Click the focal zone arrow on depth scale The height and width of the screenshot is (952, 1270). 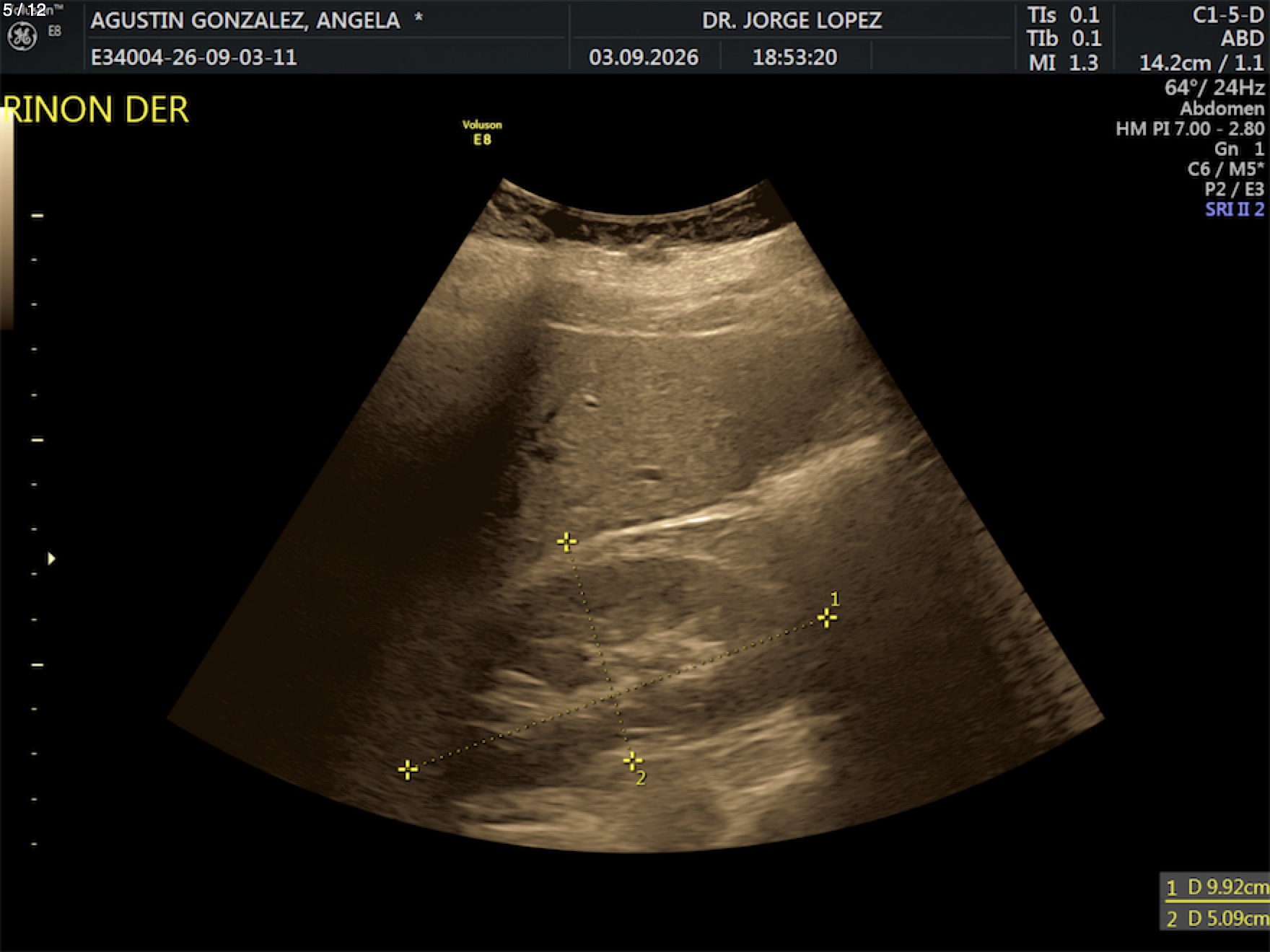[51, 558]
